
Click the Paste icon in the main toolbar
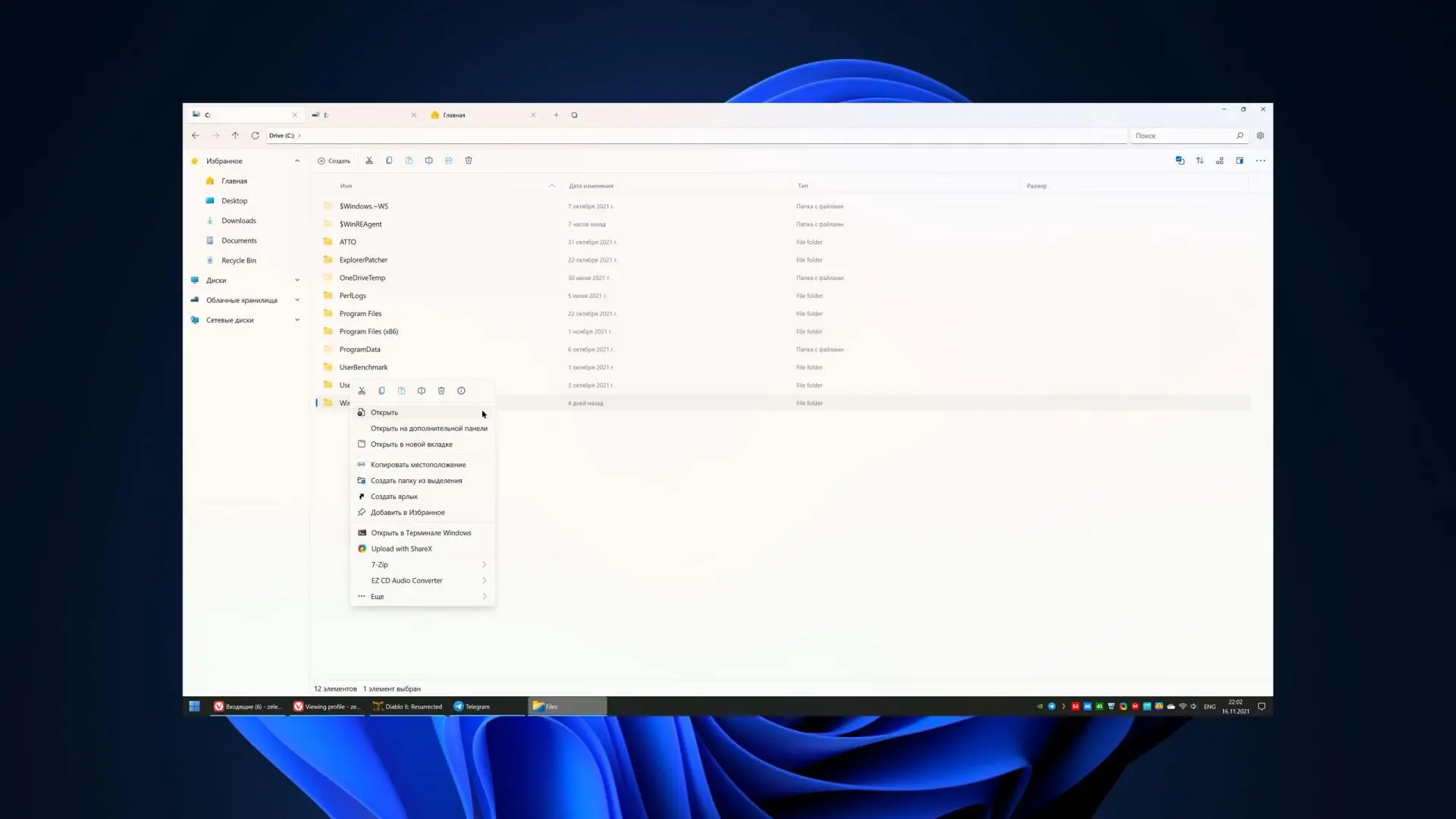point(409,161)
